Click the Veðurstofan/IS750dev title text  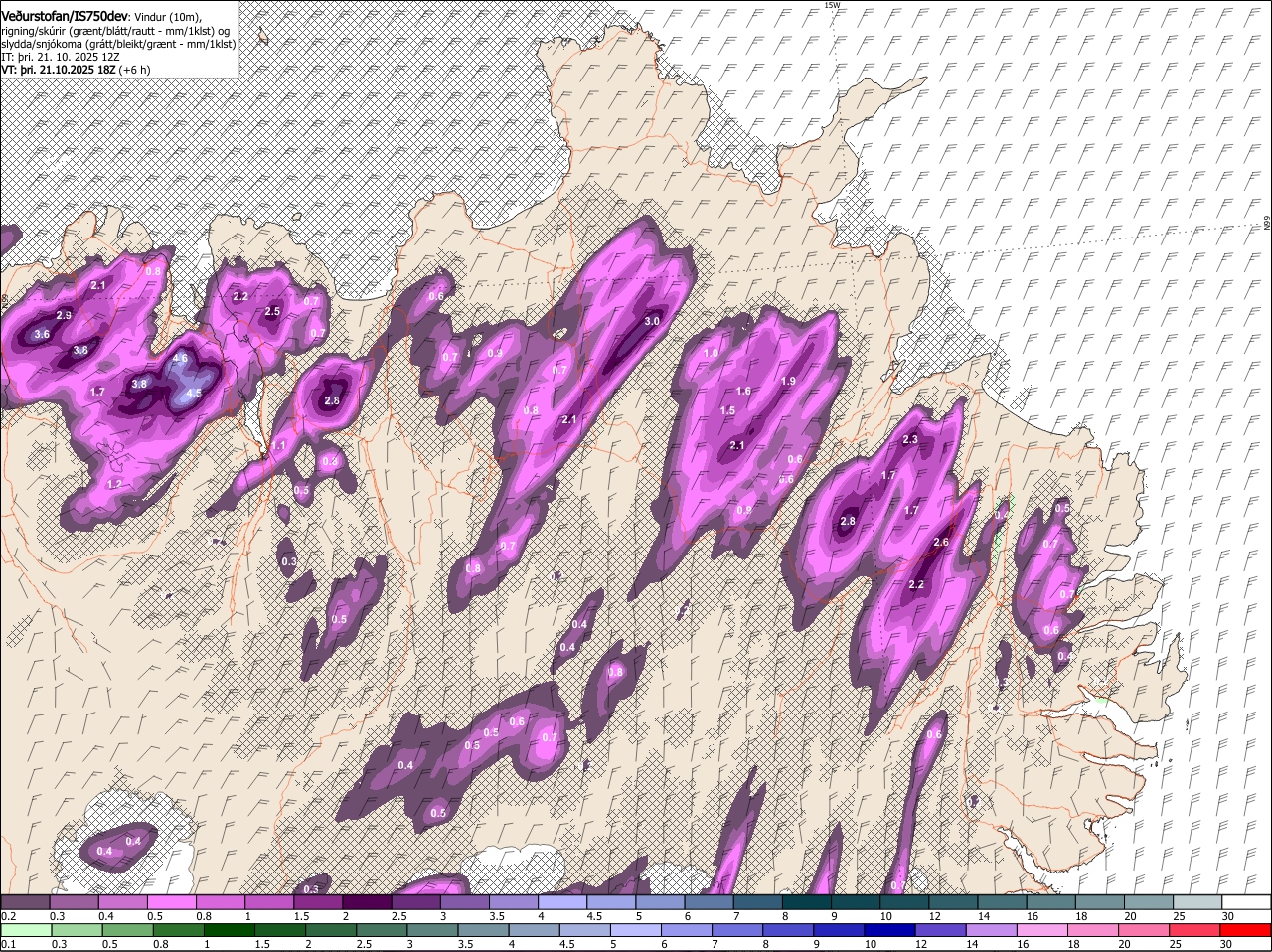(65, 18)
